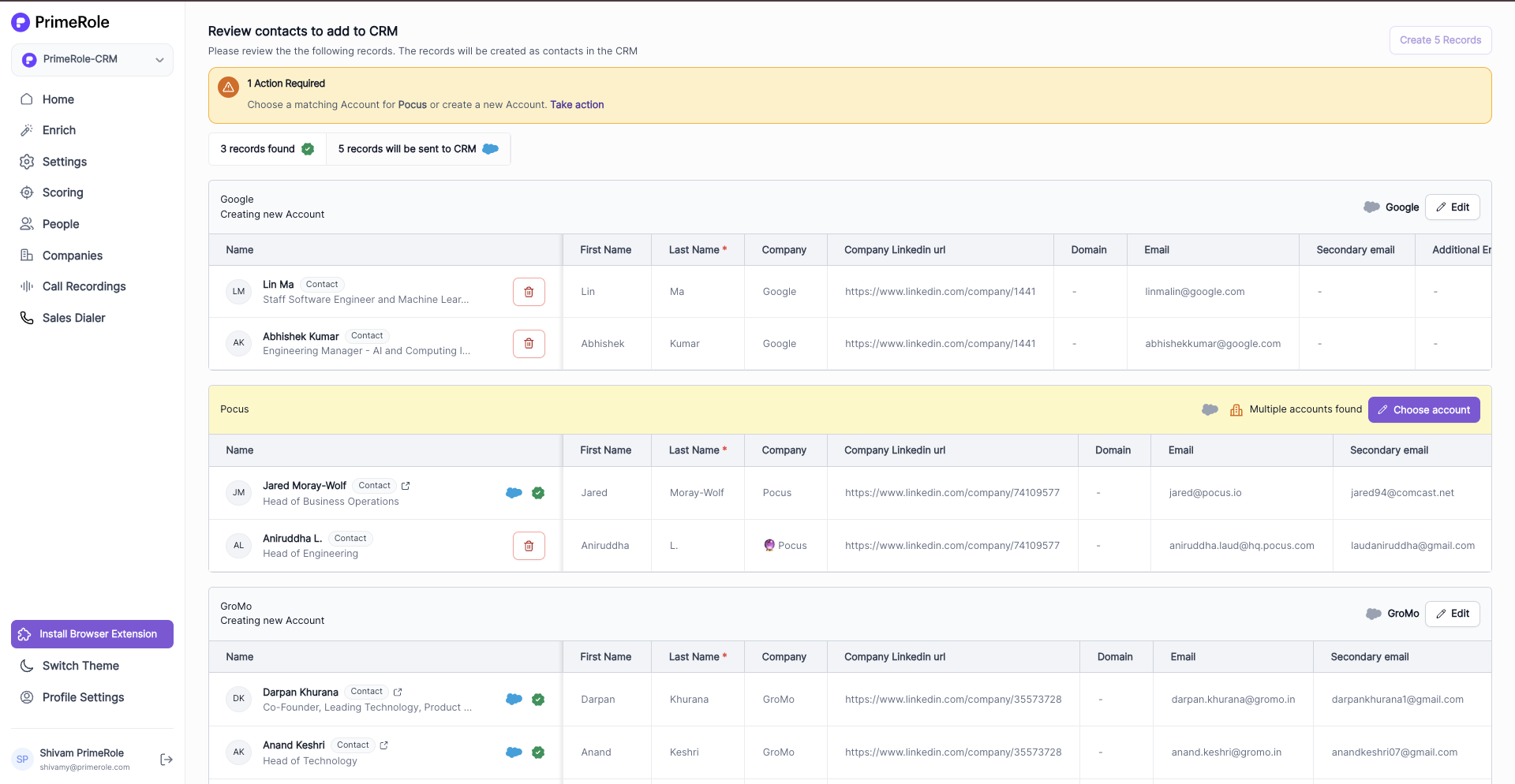Open Darpan Khurana external link icon
The height and width of the screenshot is (784, 1515).
coord(398,692)
